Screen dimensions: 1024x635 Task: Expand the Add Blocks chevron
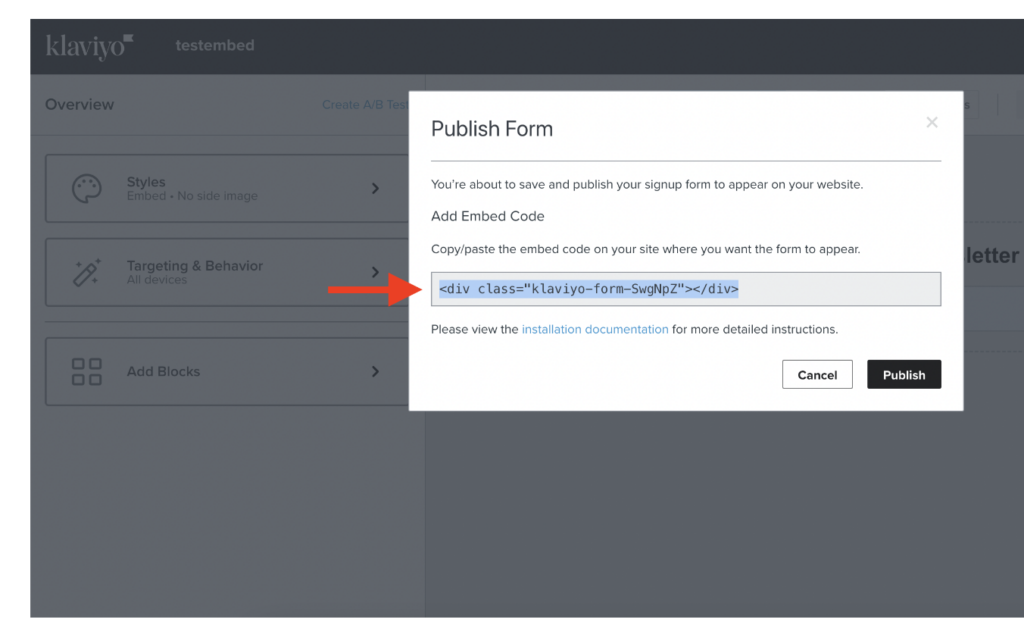(375, 371)
